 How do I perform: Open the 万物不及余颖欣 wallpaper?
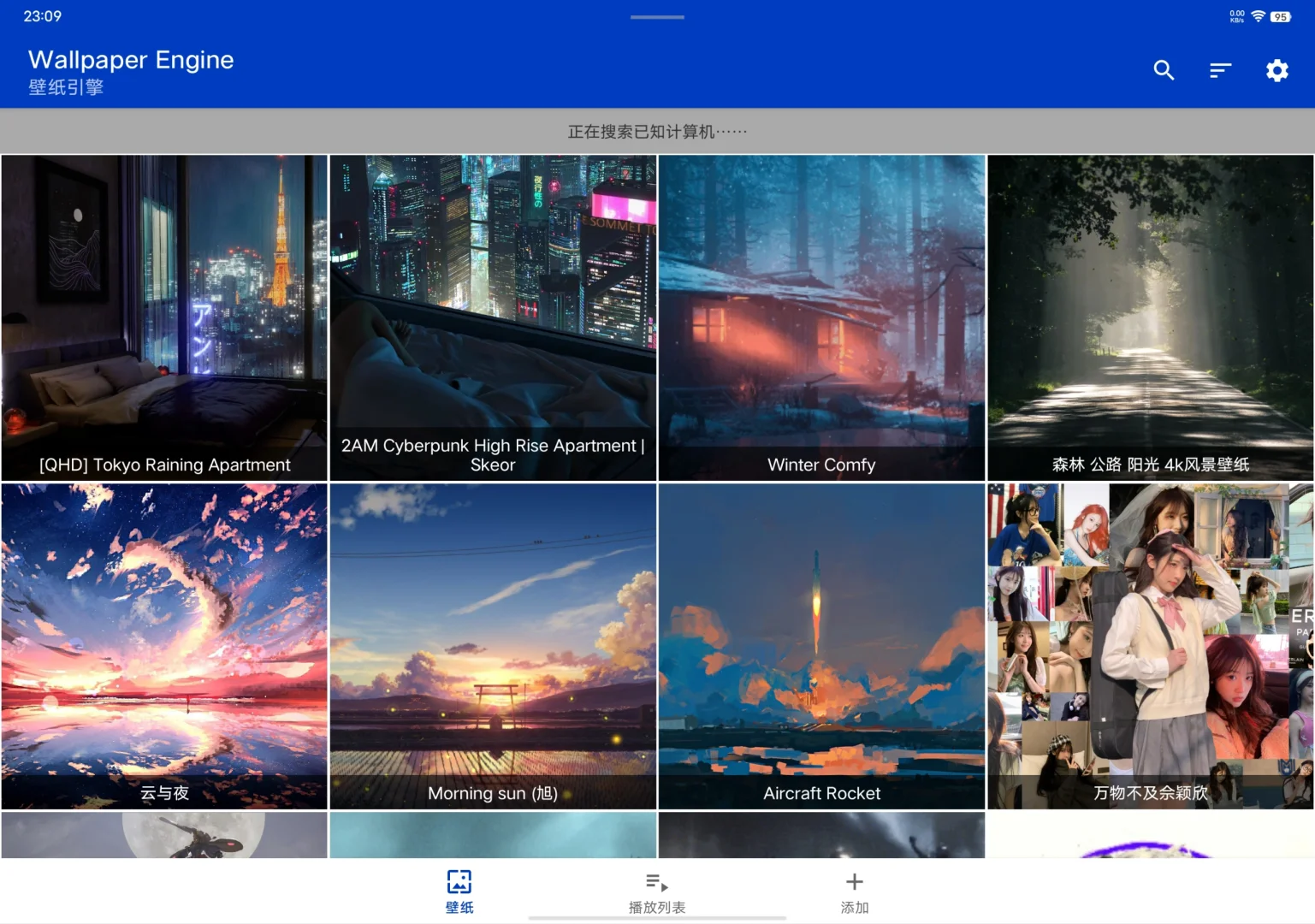pos(1151,646)
